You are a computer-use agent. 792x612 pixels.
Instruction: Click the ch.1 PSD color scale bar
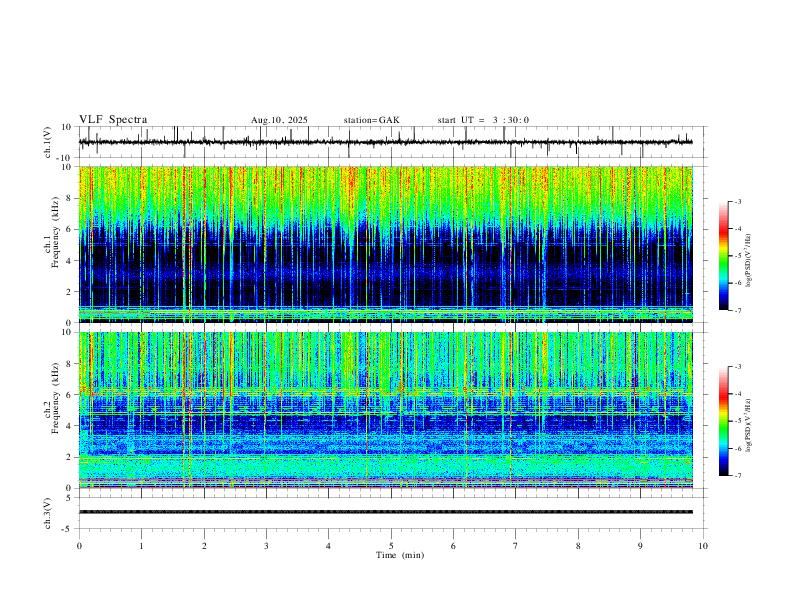point(724,256)
